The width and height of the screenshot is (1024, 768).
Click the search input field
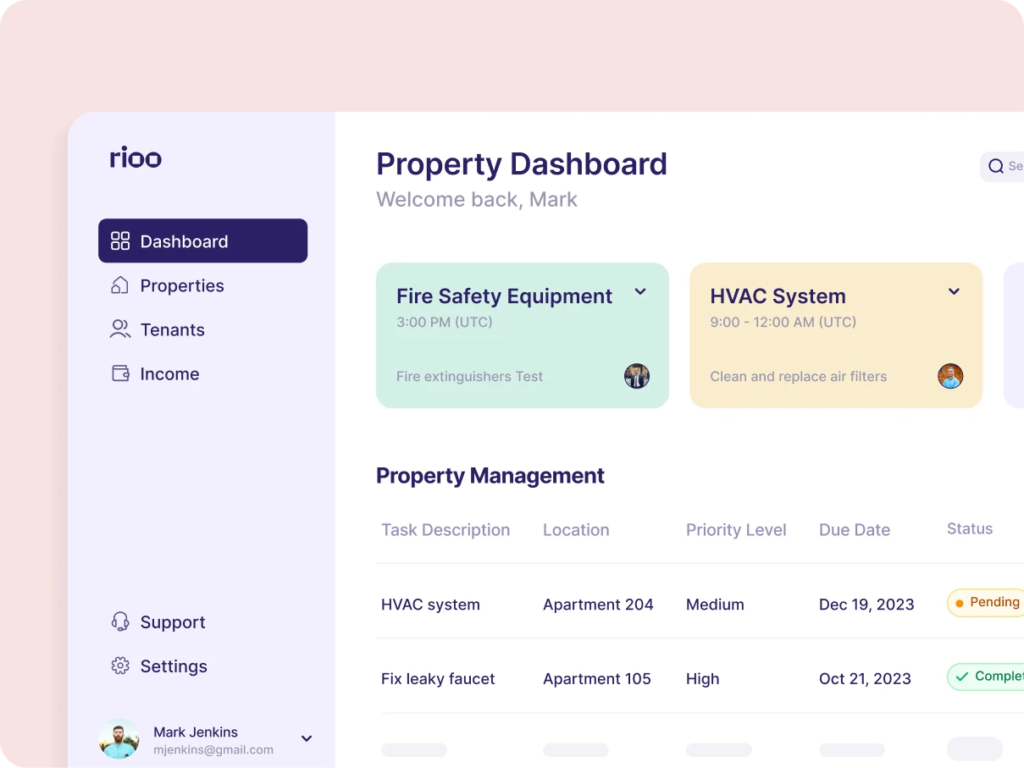click(1003, 167)
